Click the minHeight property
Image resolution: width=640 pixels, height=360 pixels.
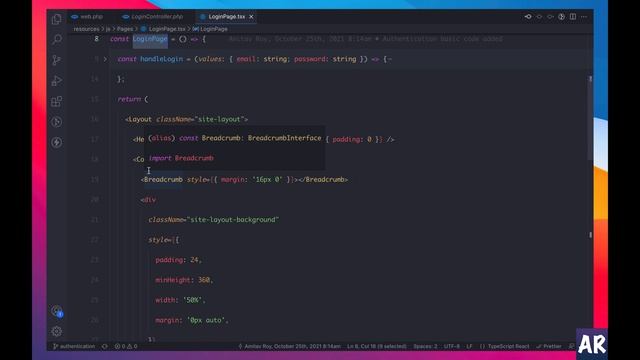click(173, 280)
